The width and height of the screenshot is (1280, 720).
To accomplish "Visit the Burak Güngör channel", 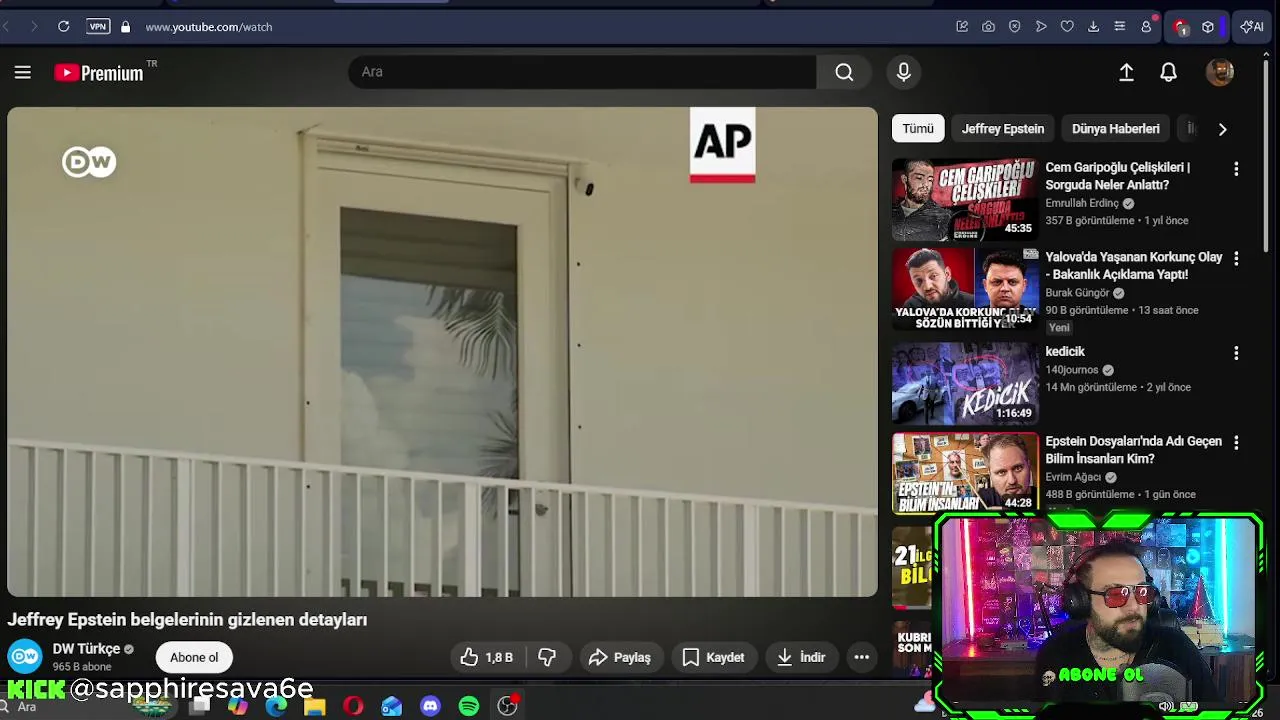I will [x=1077, y=293].
